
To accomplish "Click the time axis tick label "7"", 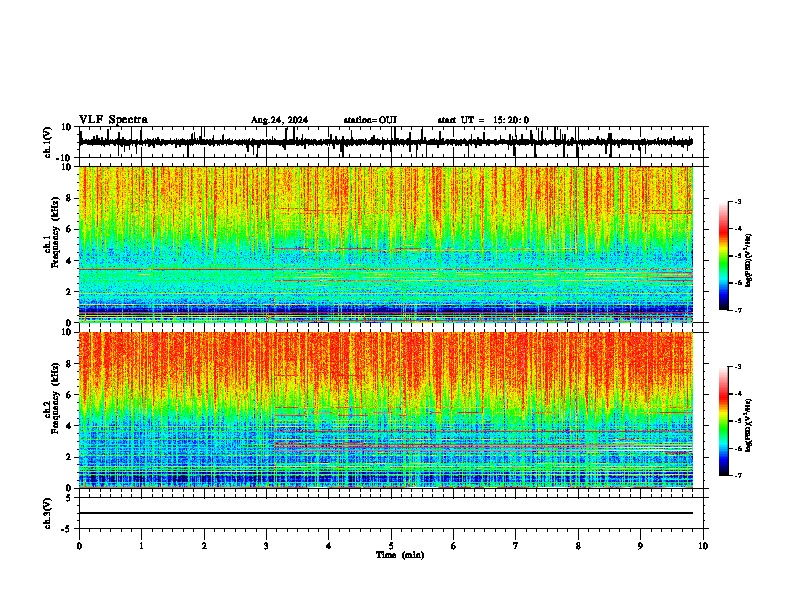I will (516, 546).
